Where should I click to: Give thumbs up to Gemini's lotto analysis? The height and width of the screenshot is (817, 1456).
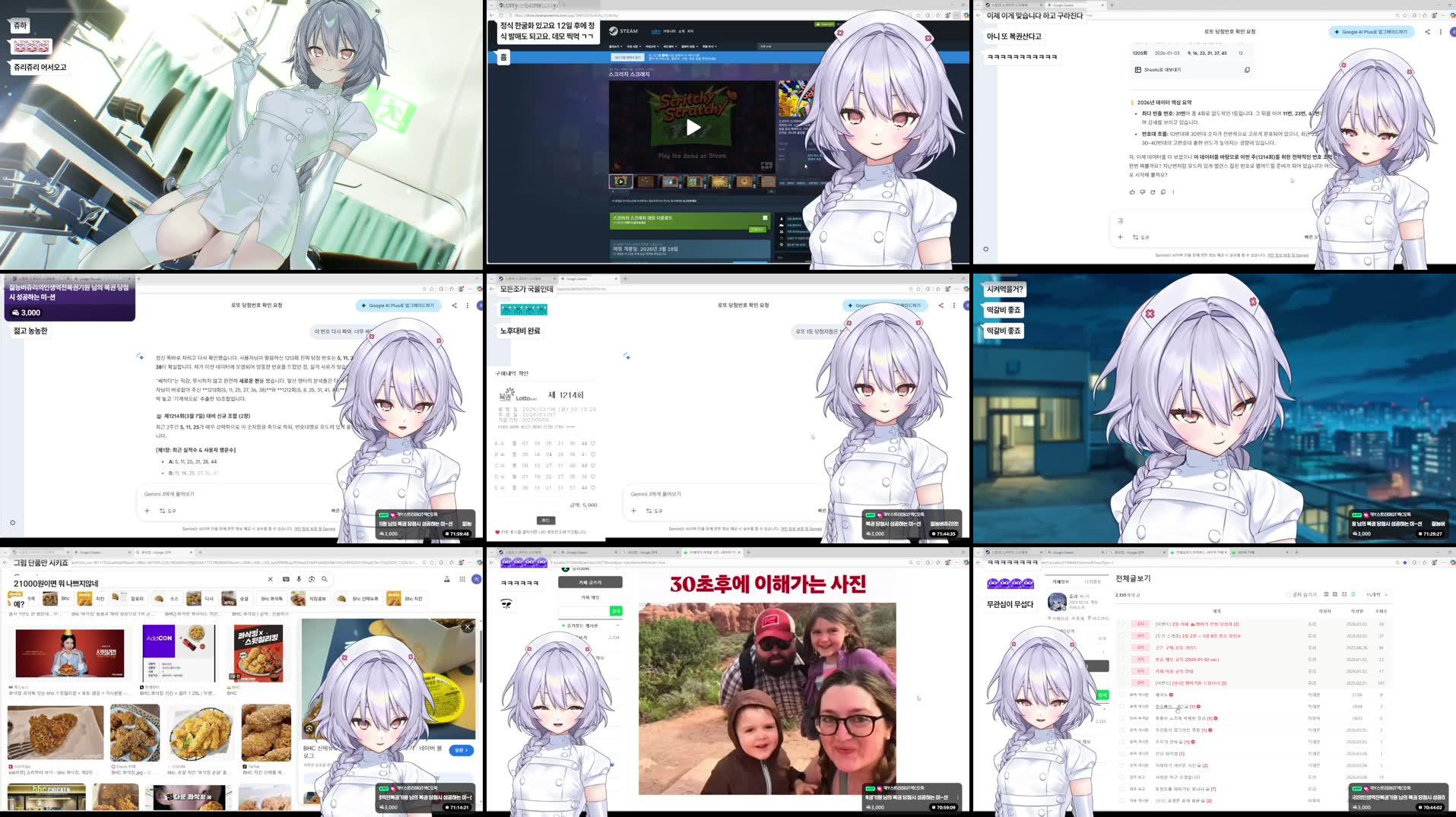1132,192
